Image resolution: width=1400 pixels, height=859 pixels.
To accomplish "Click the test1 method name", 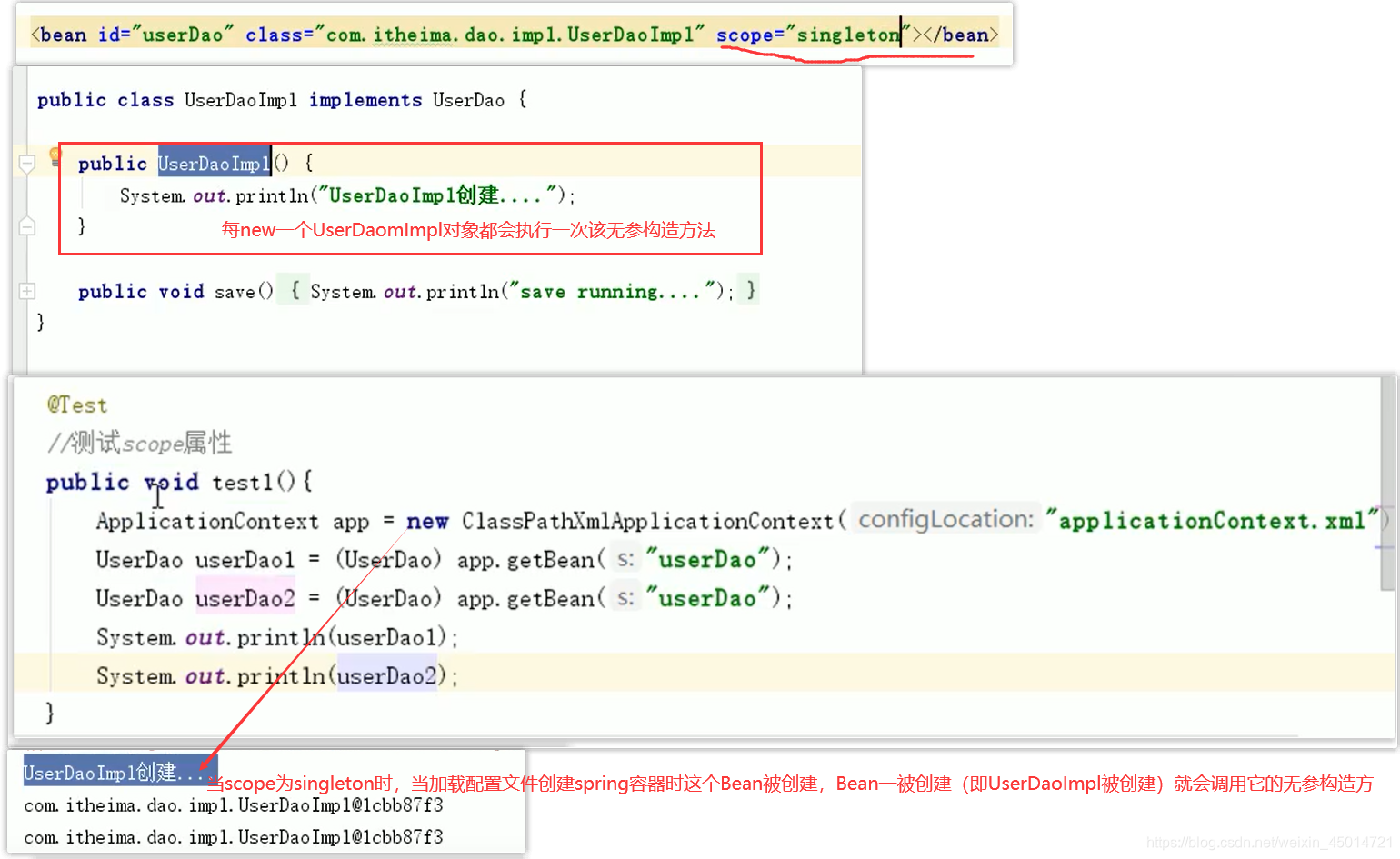I will (242, 482).
